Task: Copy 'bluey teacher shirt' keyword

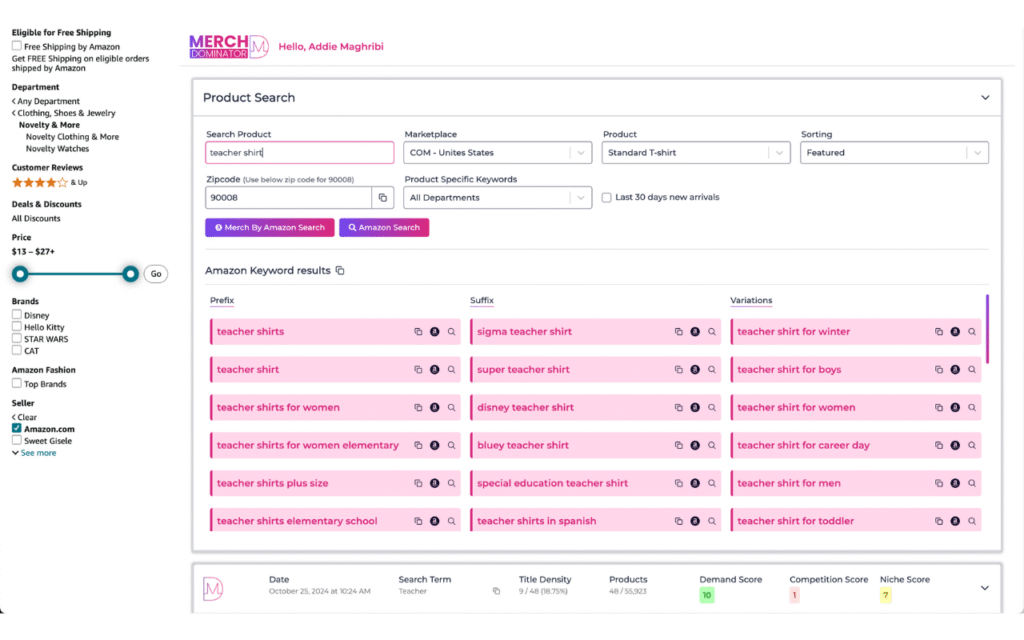Action: pos(679,445)
